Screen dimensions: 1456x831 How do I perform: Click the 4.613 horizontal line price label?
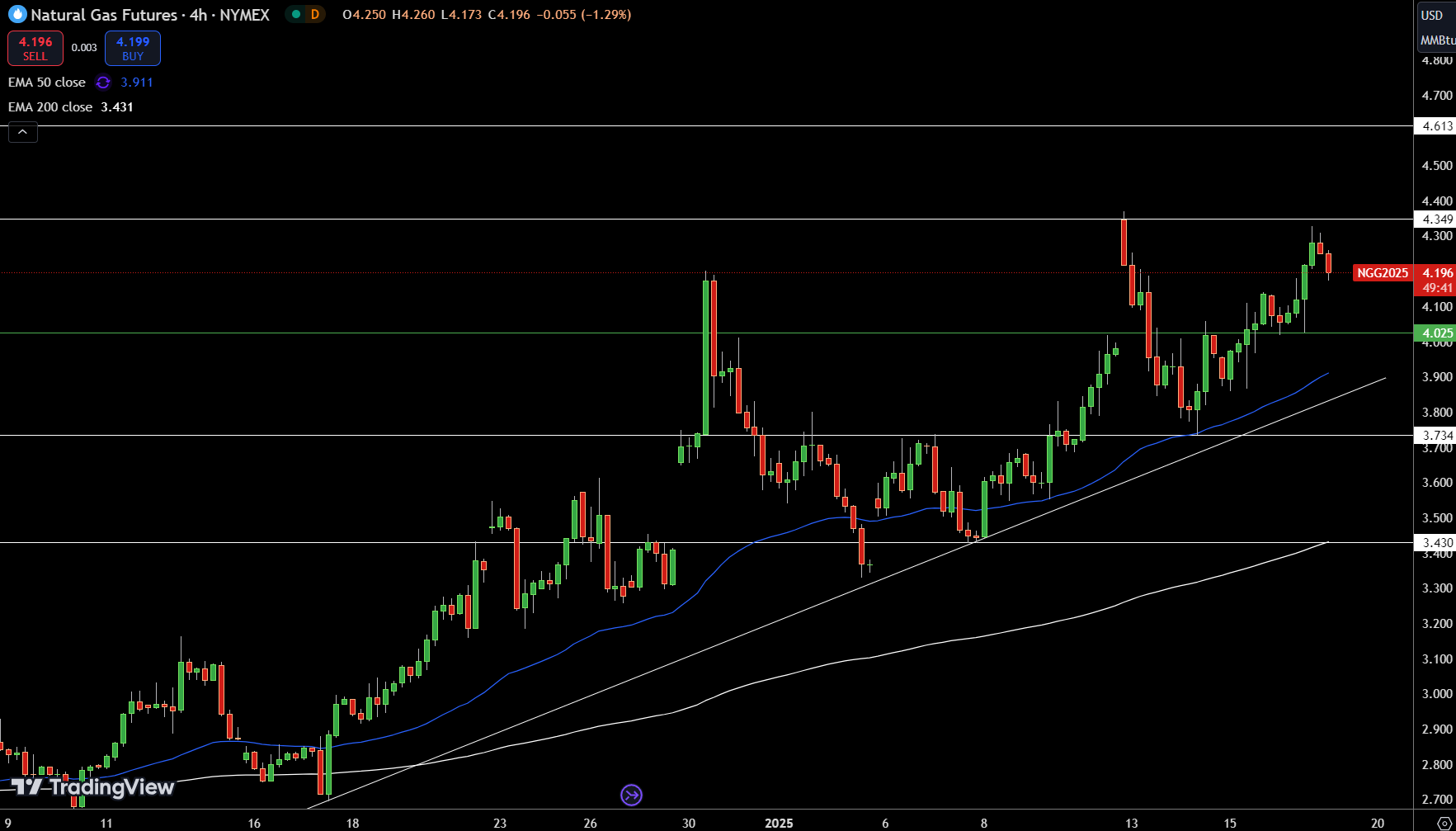(x=1436, y=126)
